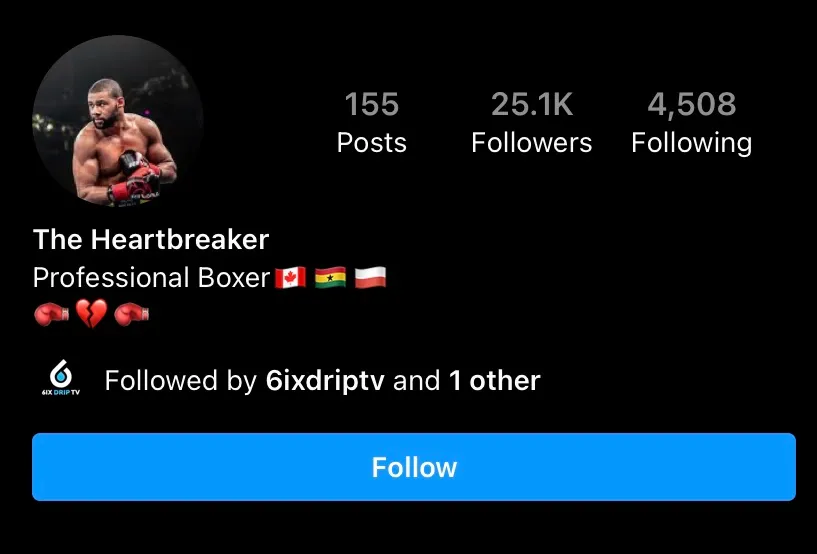Screen dimensions: 817x554
Task: Click the first boxing glove emoji
Action: [x=52, y=314]
